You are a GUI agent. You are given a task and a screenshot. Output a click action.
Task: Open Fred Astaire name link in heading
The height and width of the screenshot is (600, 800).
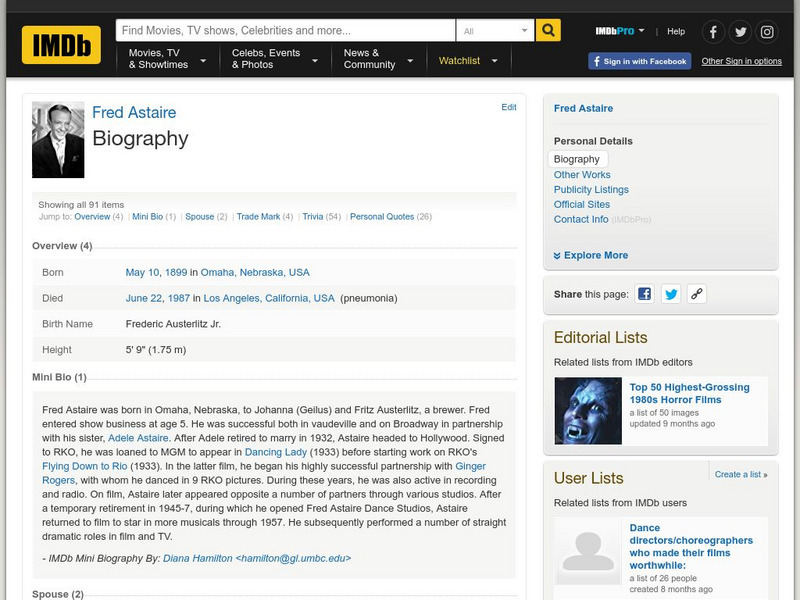click(134, 112)
